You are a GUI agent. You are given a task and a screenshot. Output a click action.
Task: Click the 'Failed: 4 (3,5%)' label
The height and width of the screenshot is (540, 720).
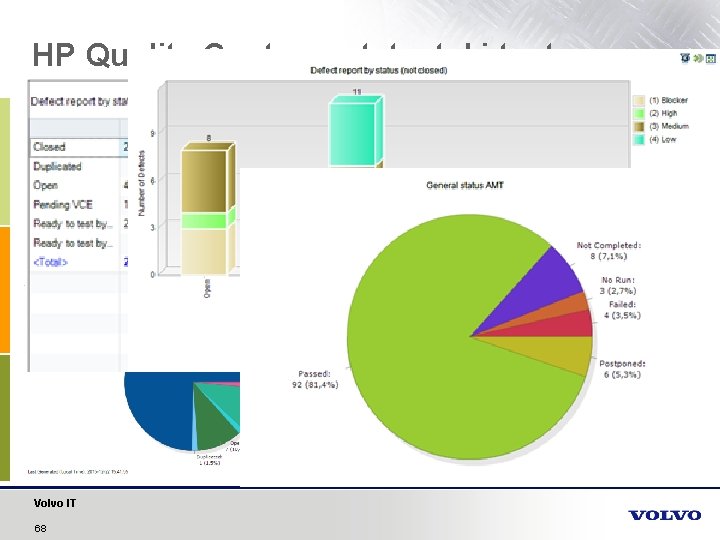click(x=622, y=309)
